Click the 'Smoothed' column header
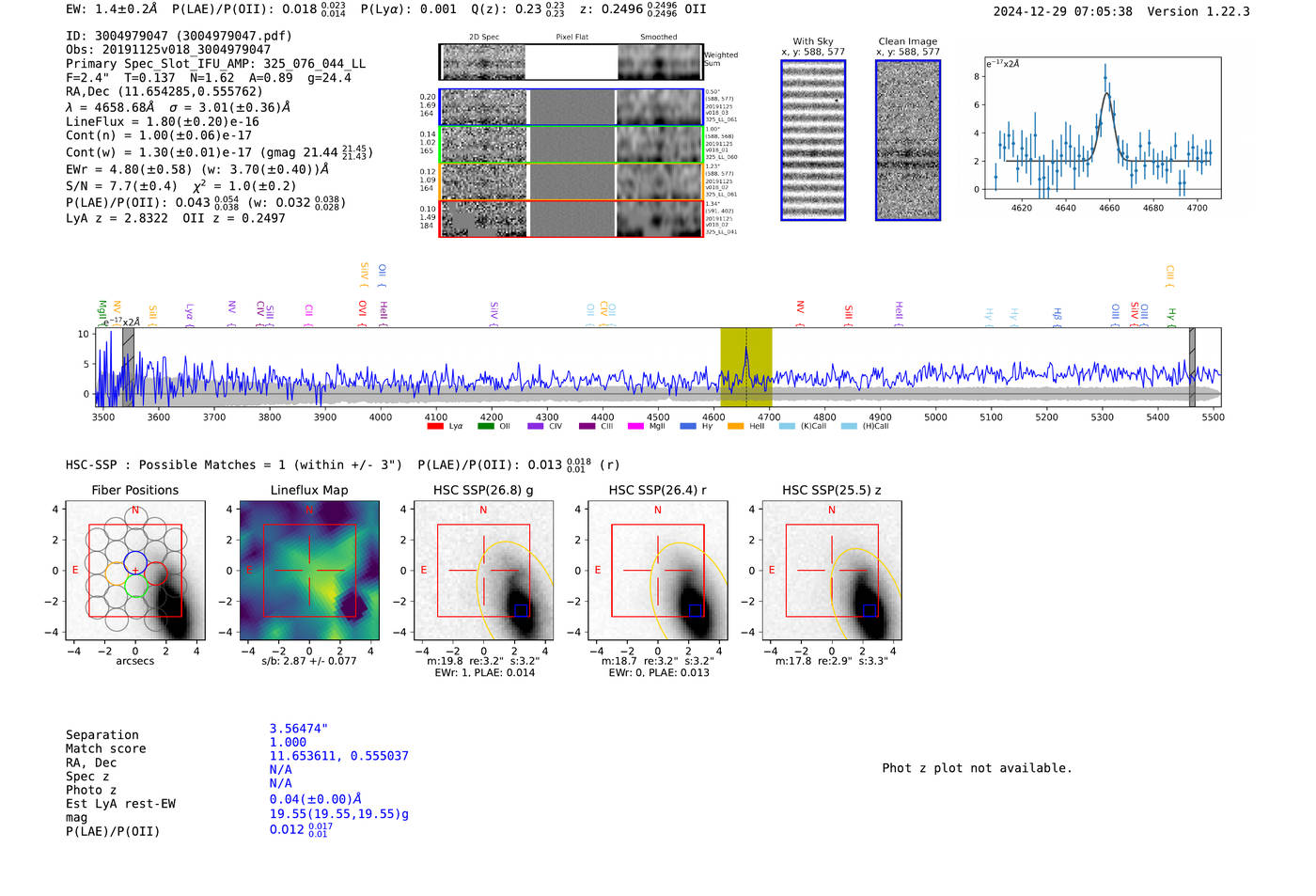This screenshot has height=896, width=1316. (x=659, y=37)
